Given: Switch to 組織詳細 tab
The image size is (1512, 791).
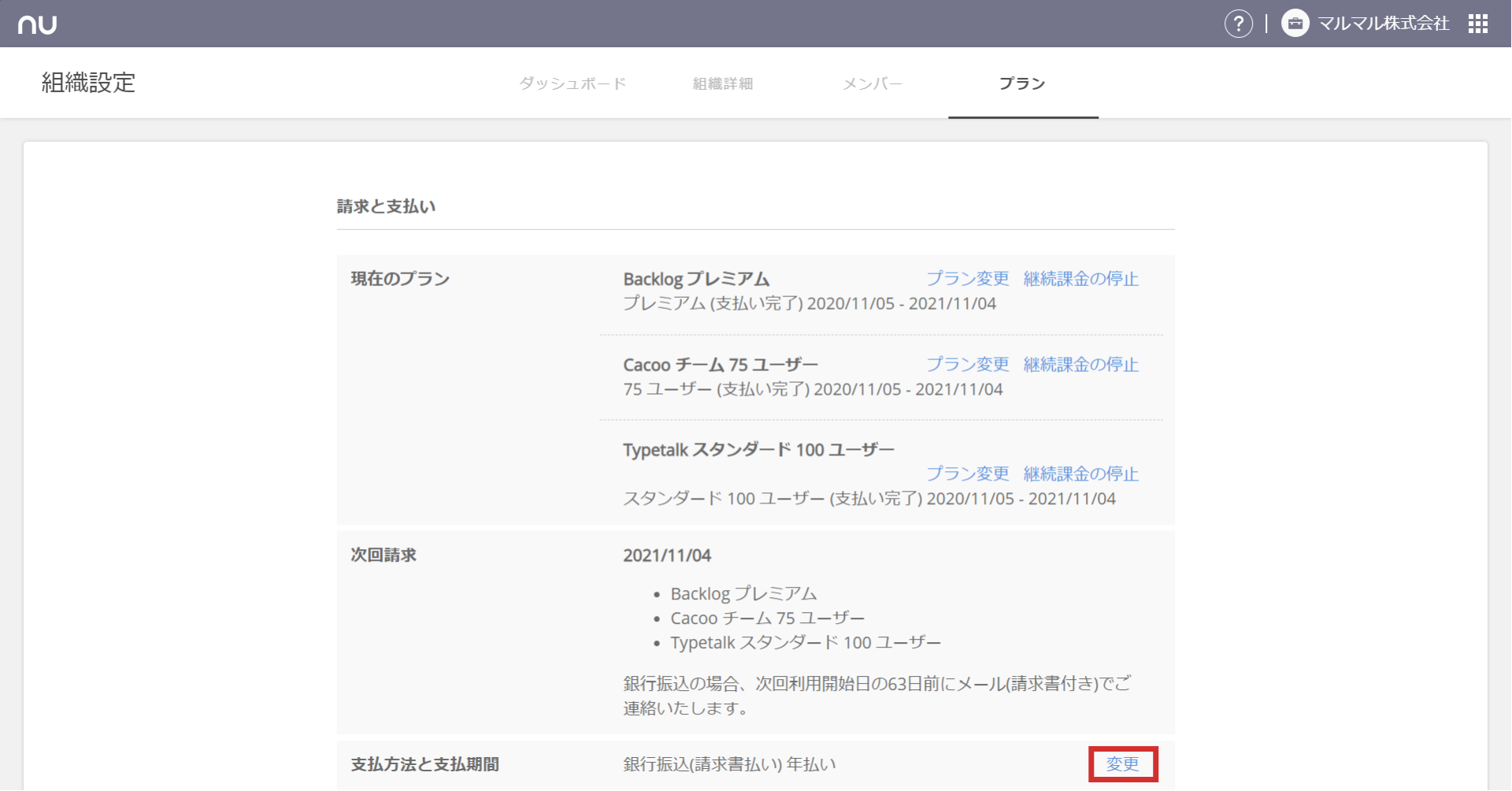Looking at the screenshot, I should (x=723, y=84).
